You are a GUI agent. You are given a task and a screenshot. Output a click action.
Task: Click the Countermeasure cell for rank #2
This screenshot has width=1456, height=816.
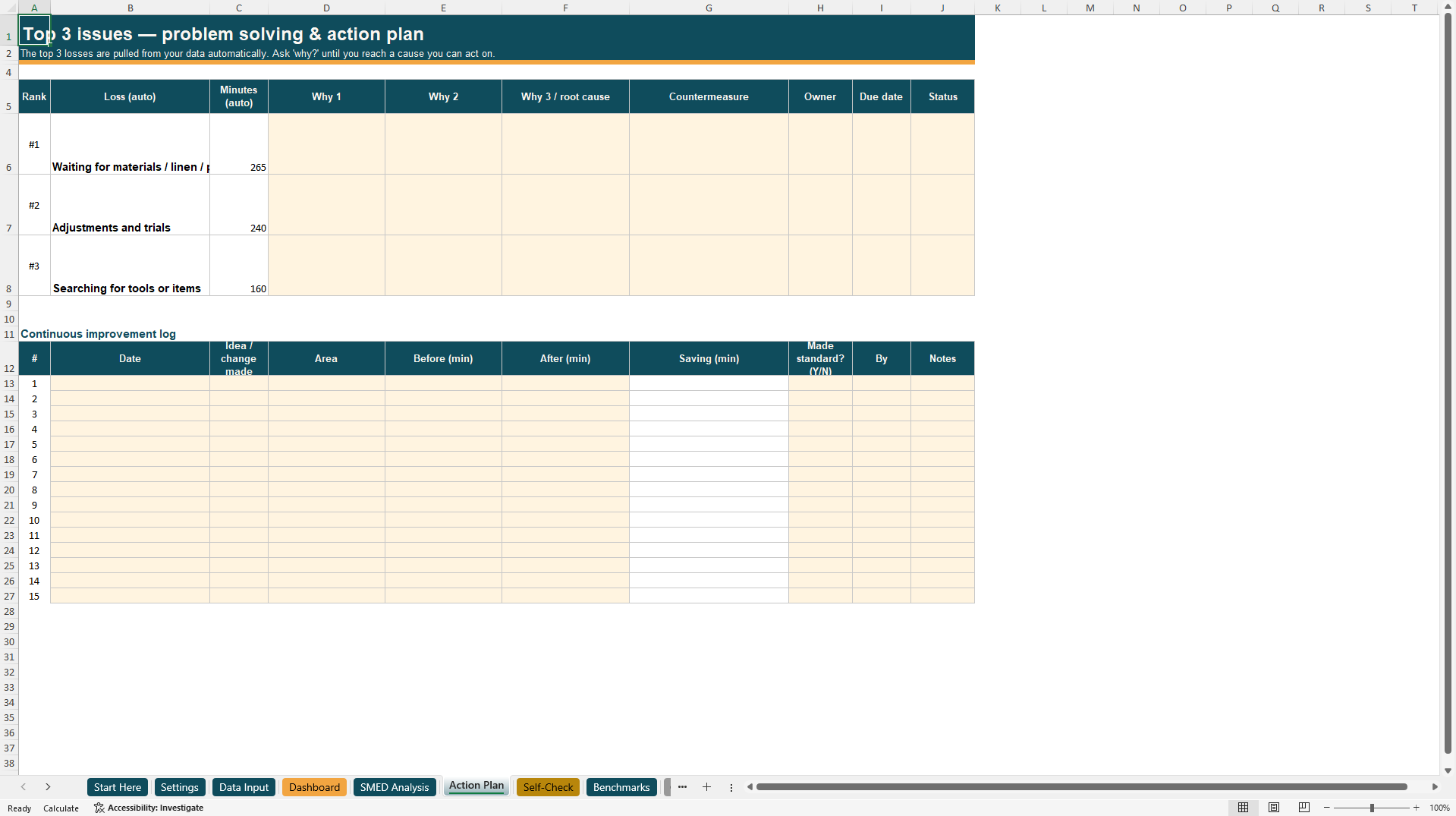tap(709, 205)
